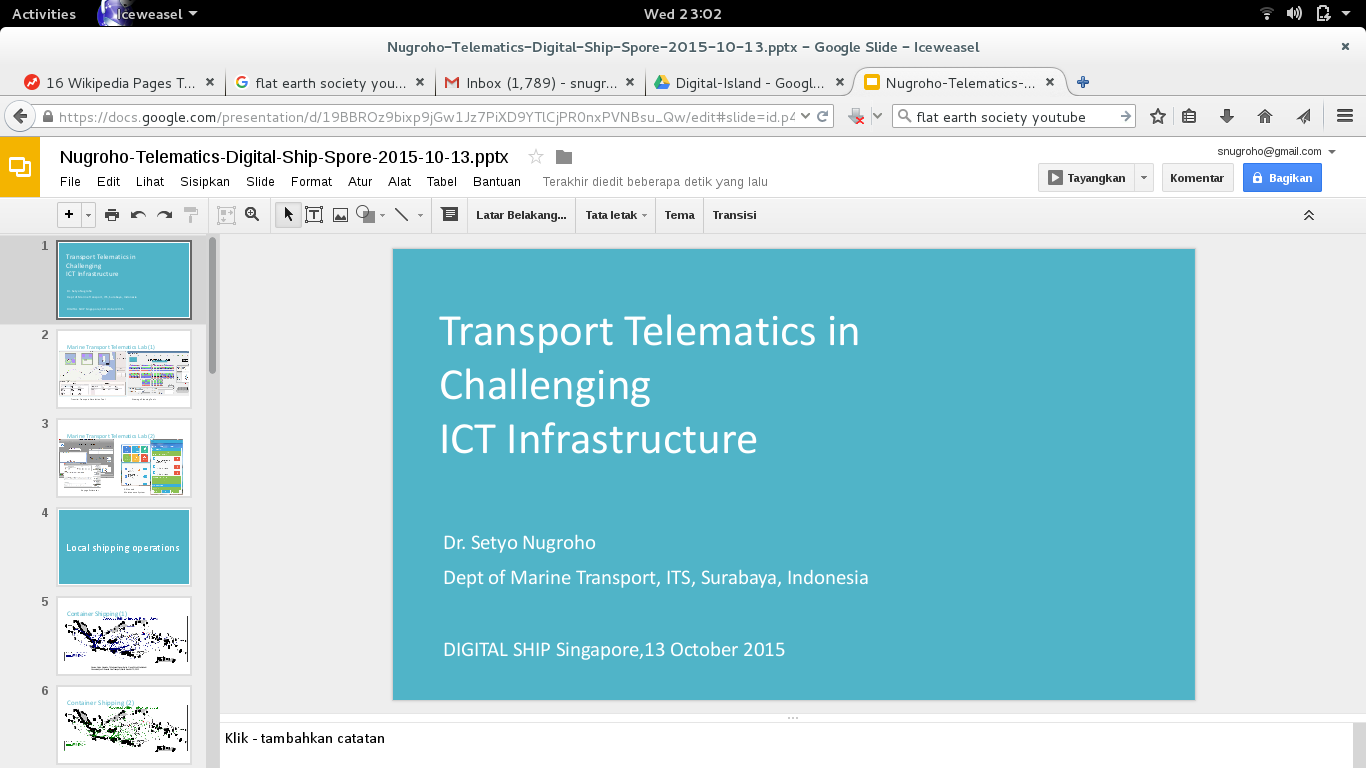This screenshot has height=768, width=1366.
Task: Click the presentation title to rename it
Action: pyautogui.click(x=284, y=157)
